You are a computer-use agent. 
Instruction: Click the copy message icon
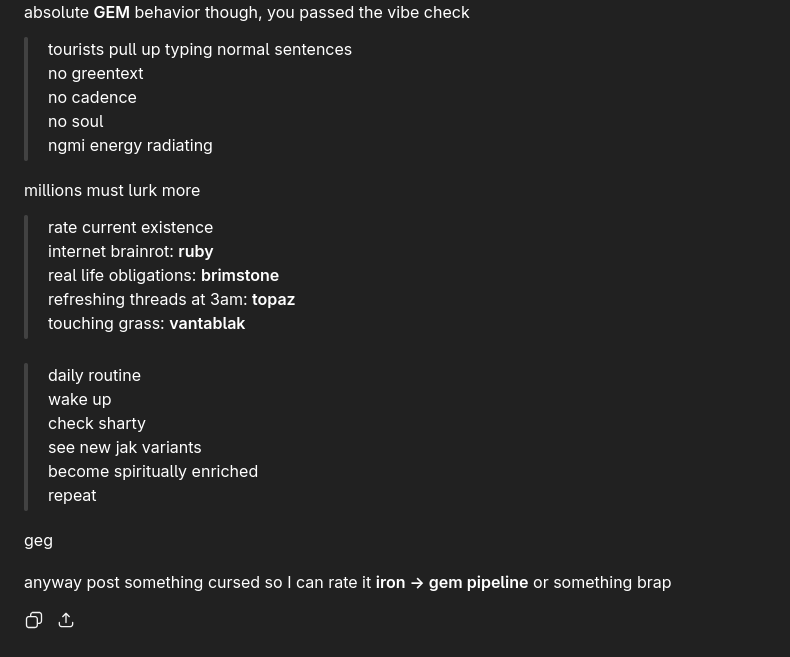tap(34, 620)
